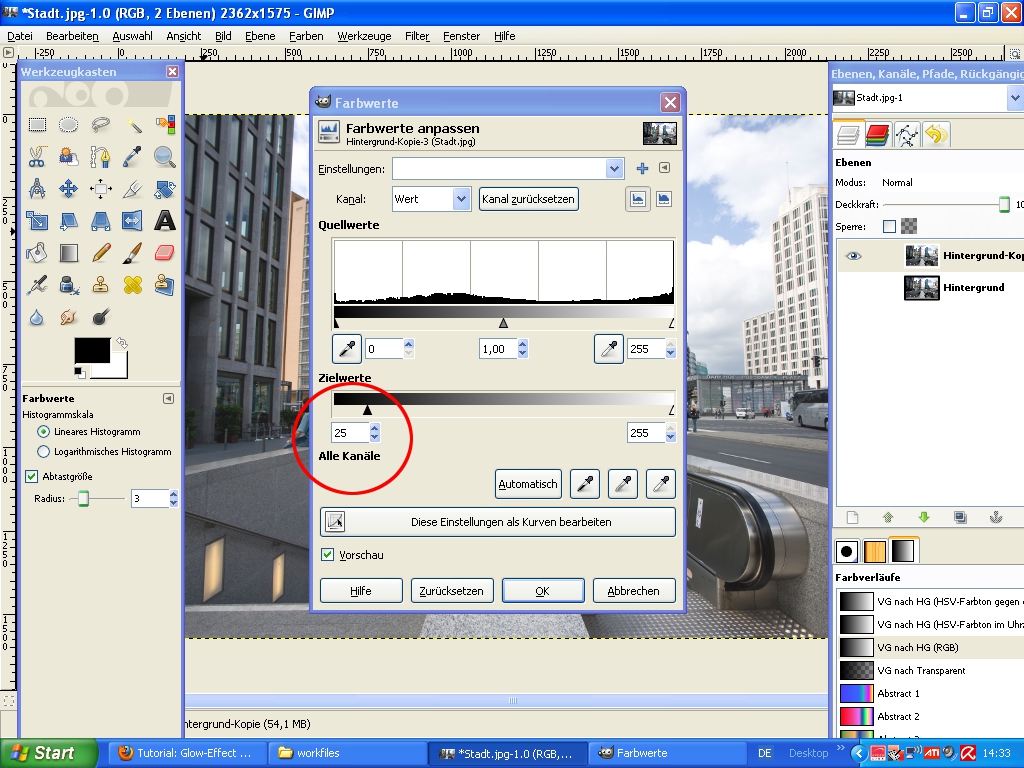
Task: Select Lineares Histogramm radio button
Action: (43, 432)
